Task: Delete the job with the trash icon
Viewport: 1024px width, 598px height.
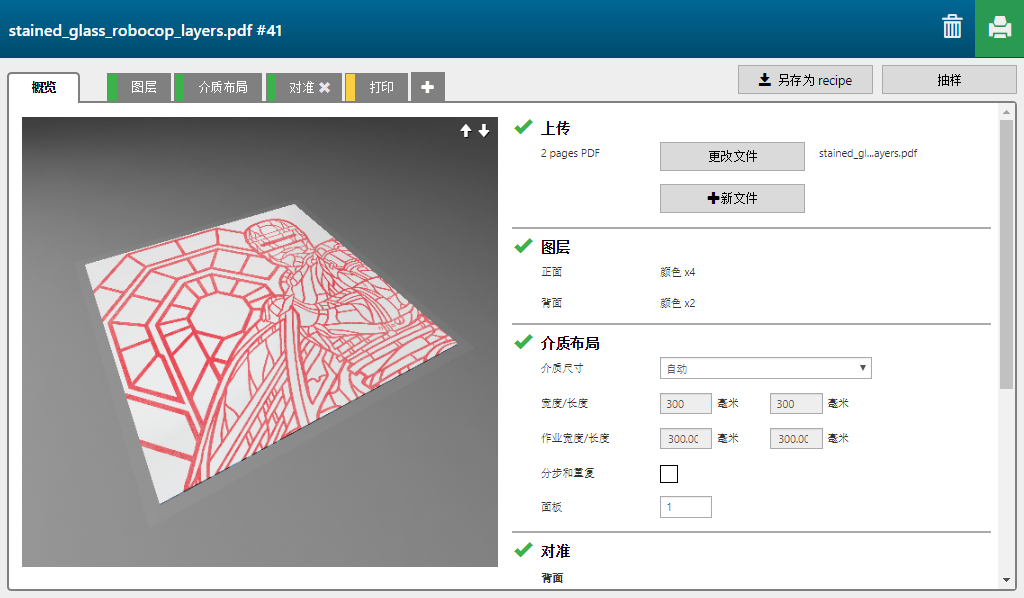Action: 952,27
